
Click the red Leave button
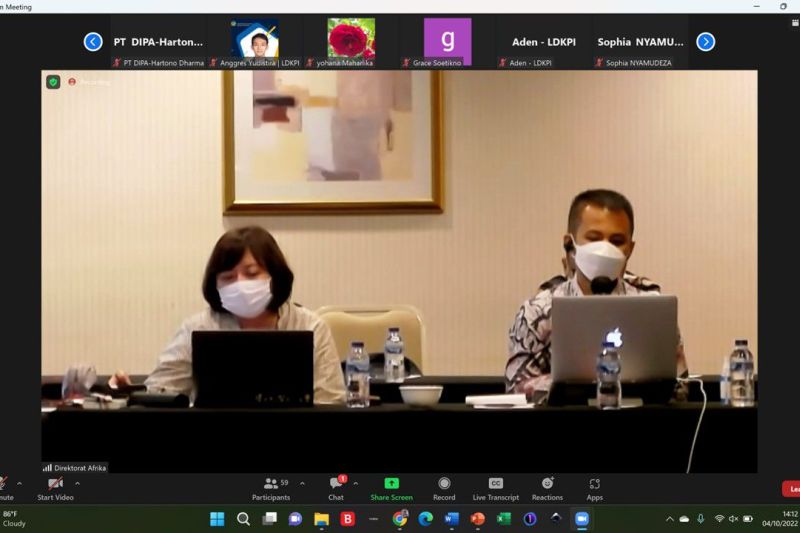791,489
